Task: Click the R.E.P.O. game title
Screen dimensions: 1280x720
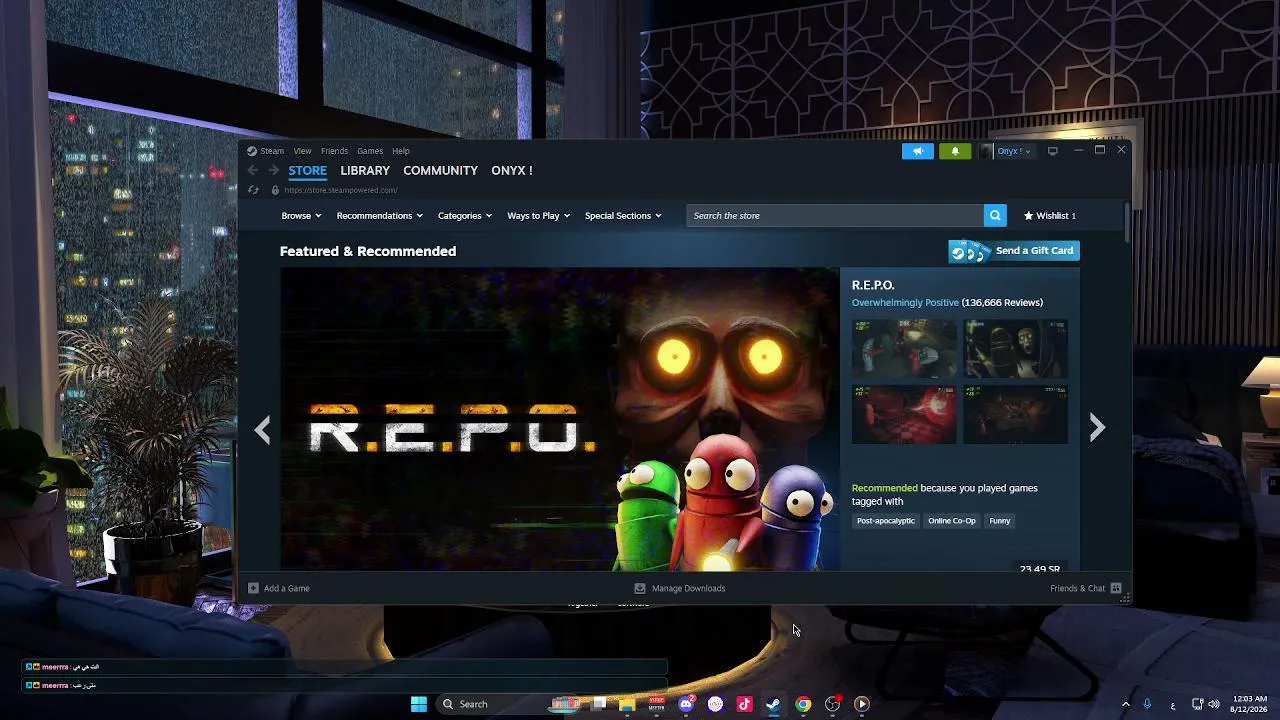Action: (x=873, y=286)
